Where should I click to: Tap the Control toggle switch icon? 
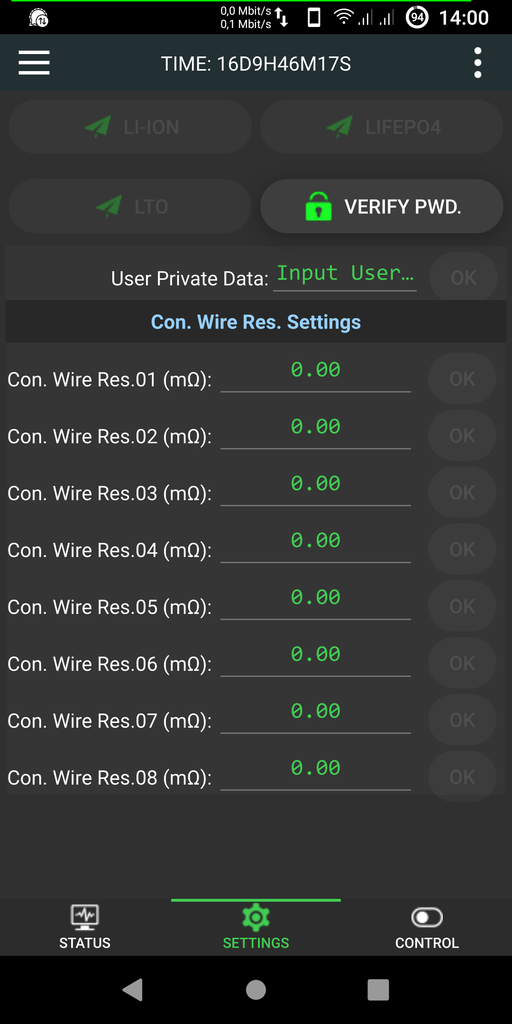[x=427, y=918]
